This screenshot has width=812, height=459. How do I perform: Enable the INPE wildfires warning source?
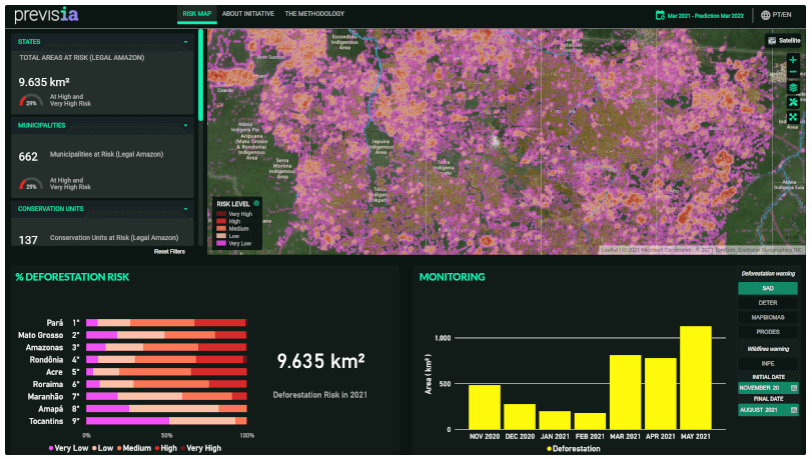(766, 363)
